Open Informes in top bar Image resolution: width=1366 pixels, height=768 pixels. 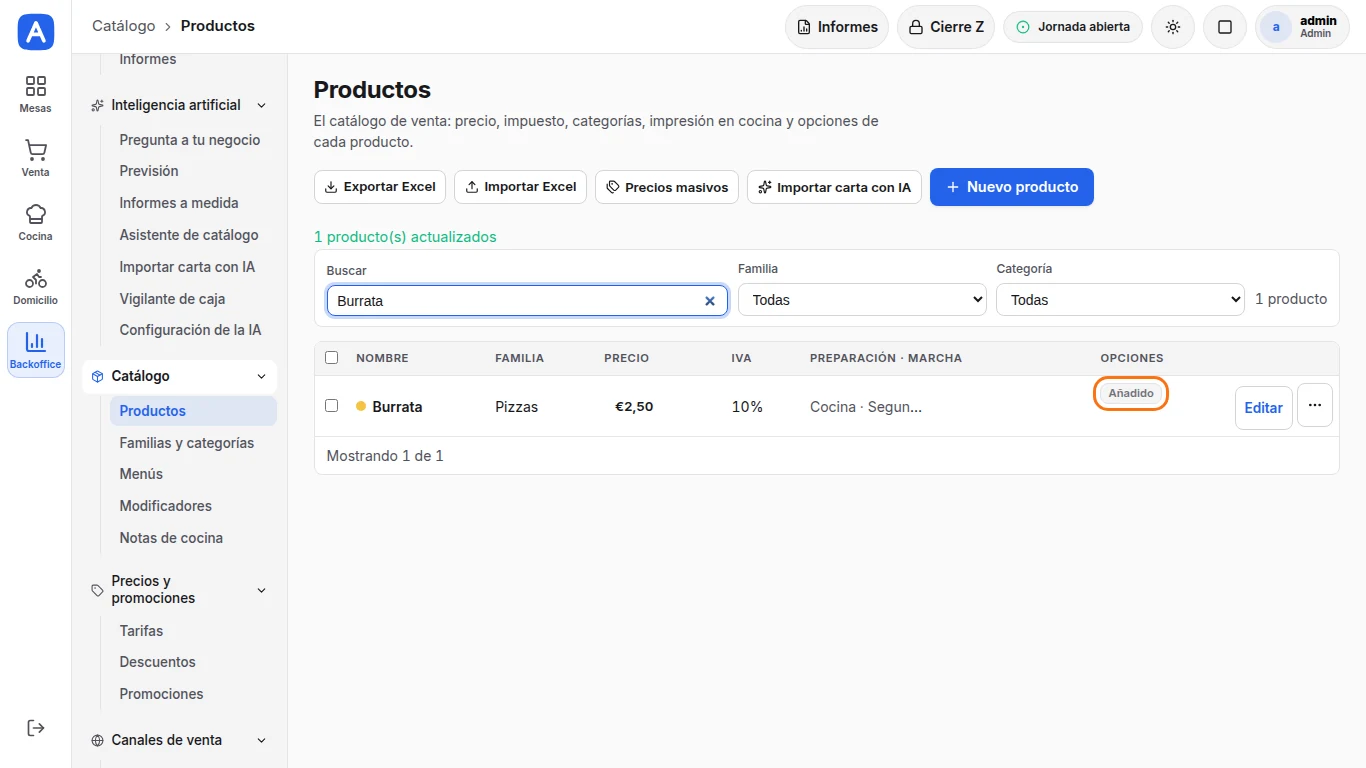pyautogui.click(x=837, y=27)
